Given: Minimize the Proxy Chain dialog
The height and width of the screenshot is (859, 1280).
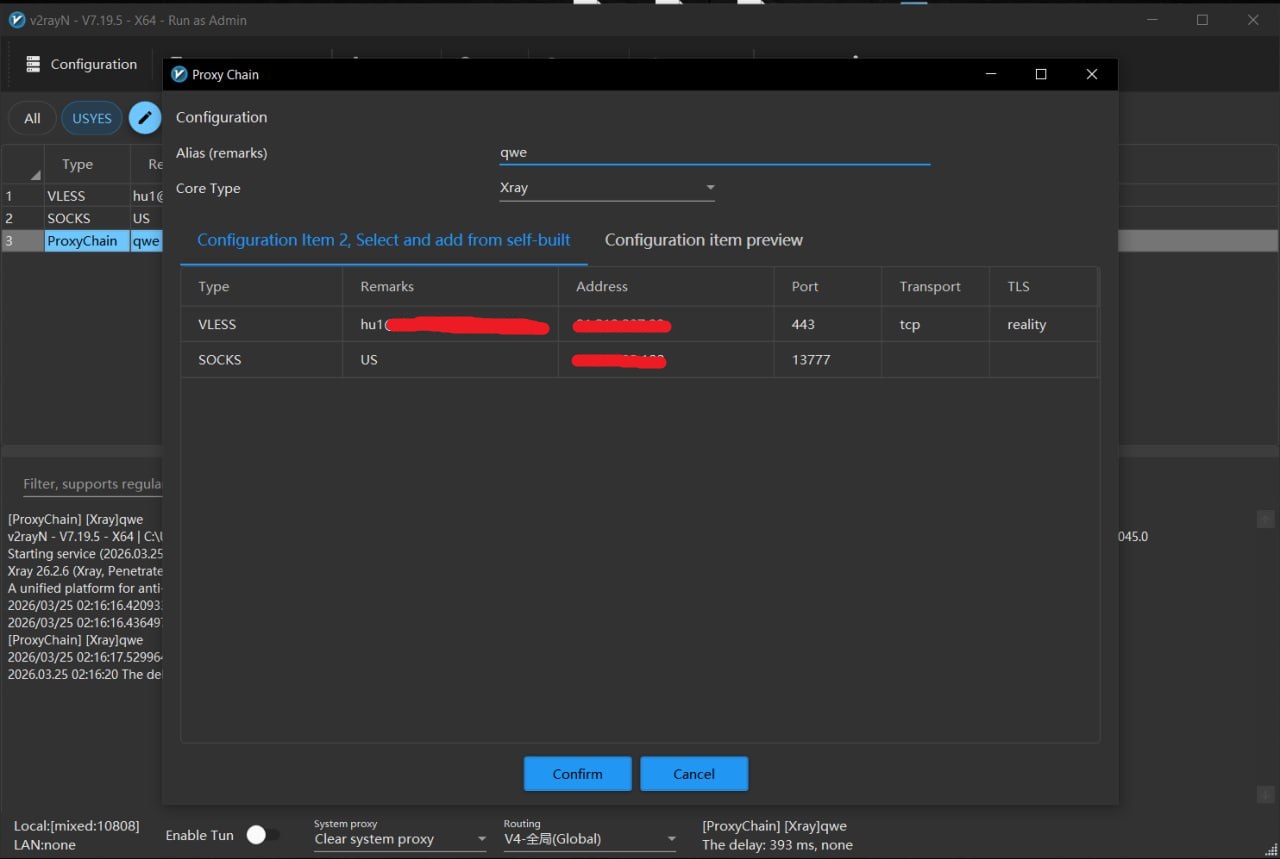Looking at the screenshot, I should (x=990, y=74).
